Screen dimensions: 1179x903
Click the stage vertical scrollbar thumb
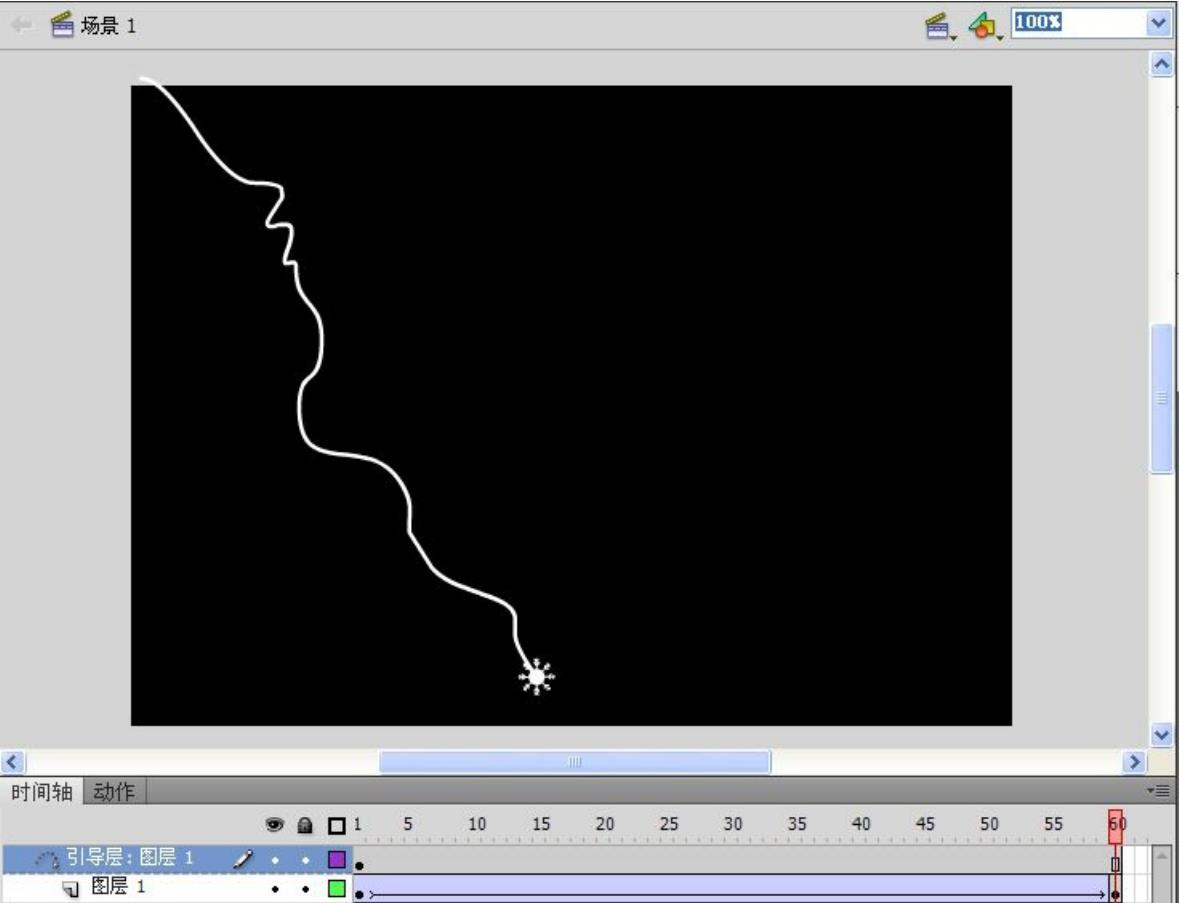tap(1162, 398)
